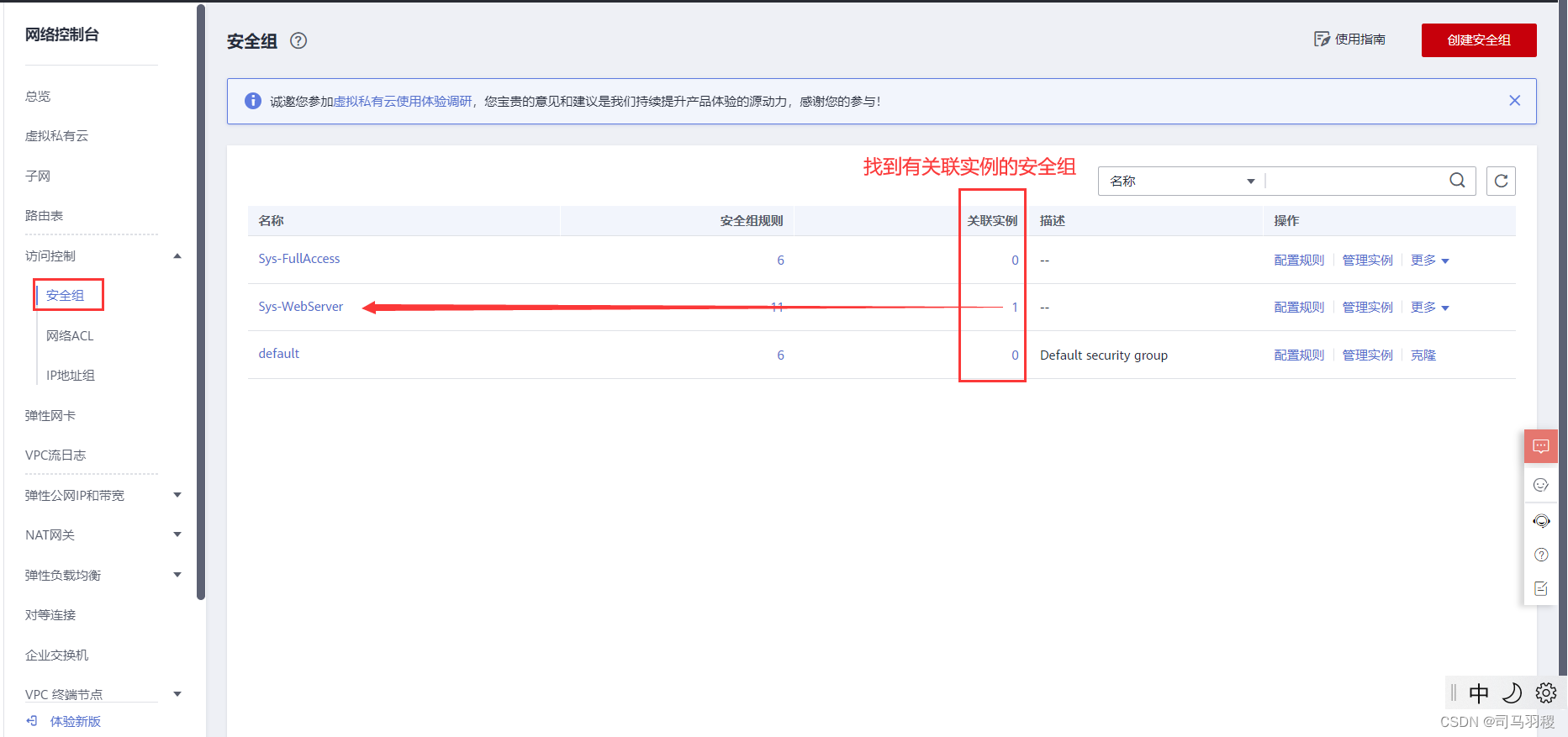
Task: Open the 虚拟私有云使用体验调研 survey link
Action: 404,102
